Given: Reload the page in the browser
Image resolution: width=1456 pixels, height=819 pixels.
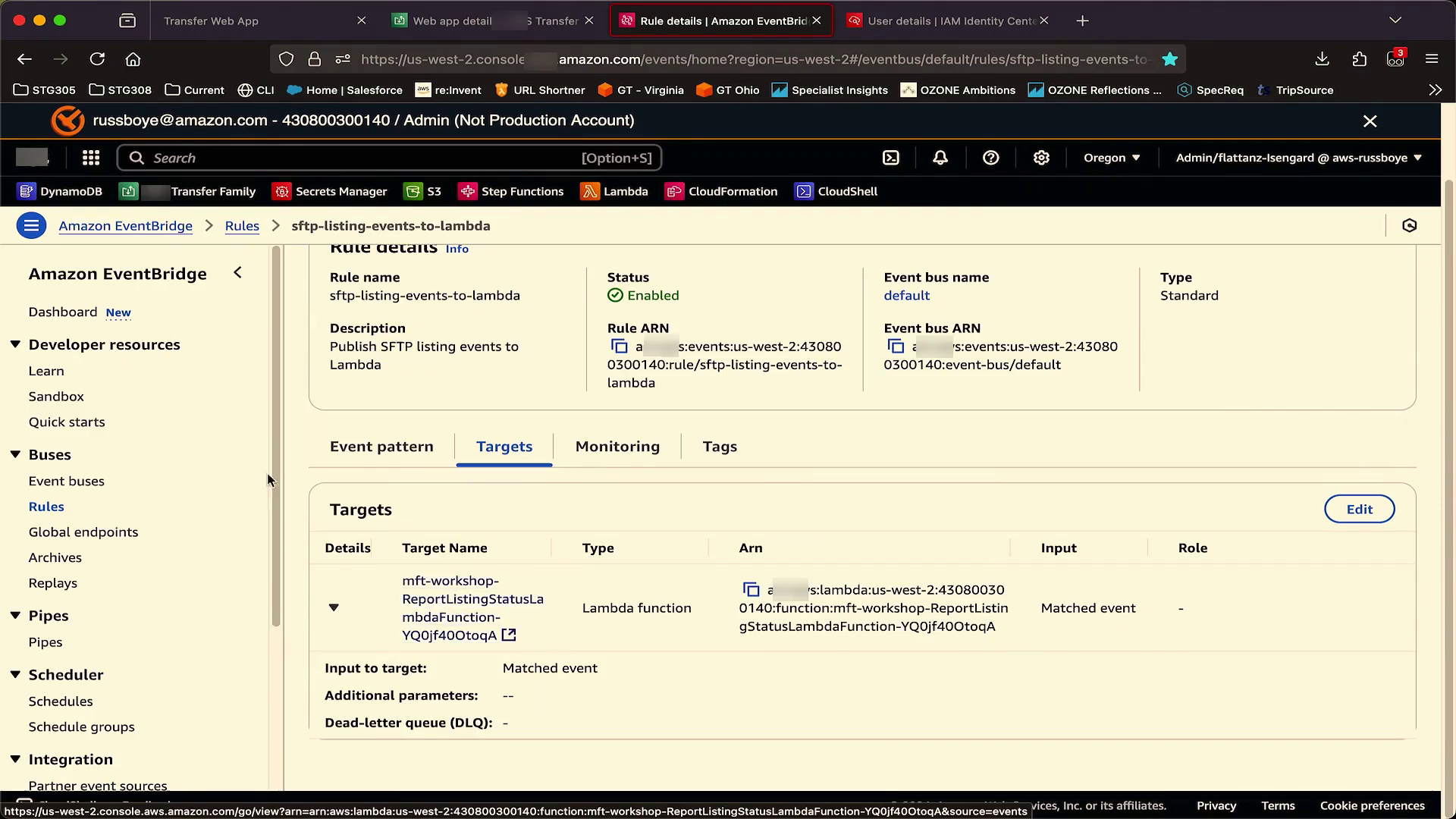Looking at the screenshot, I should (x=97, y=58).
